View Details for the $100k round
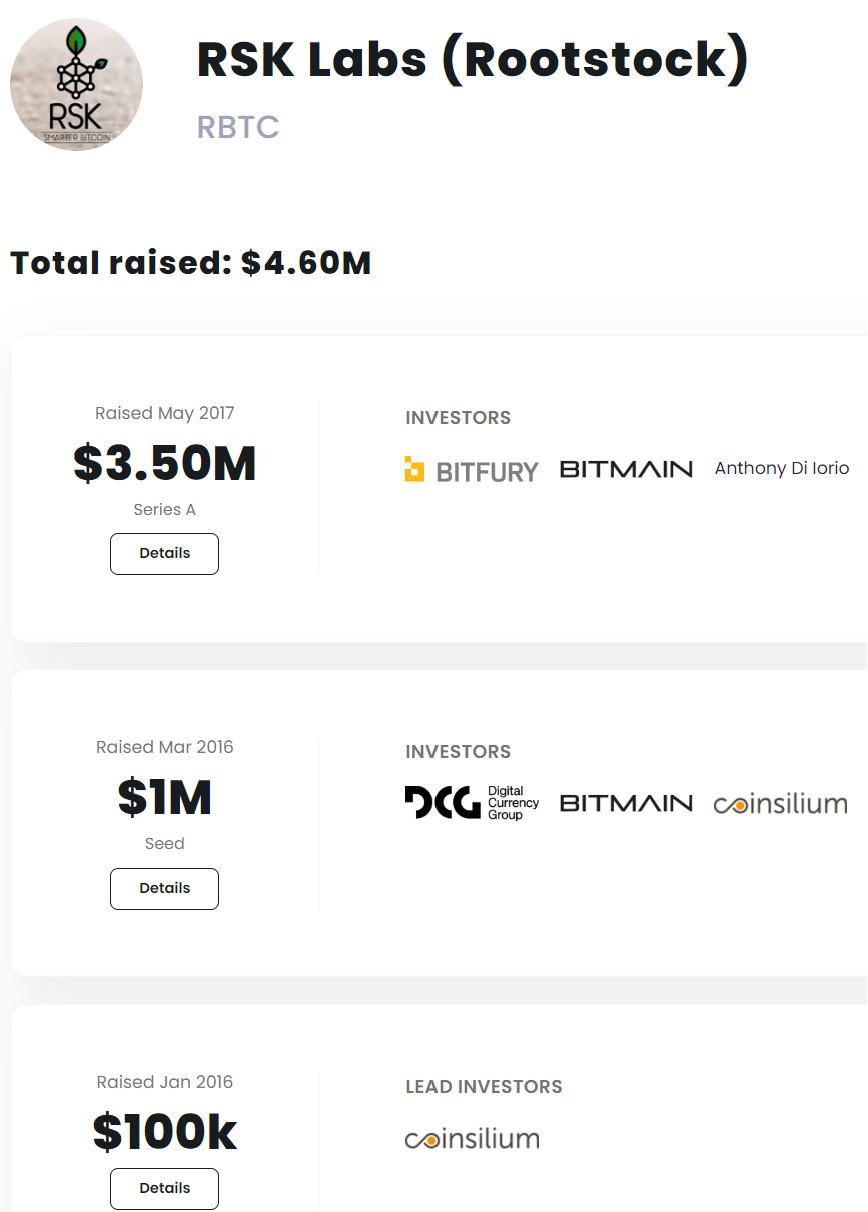 (x=164, y=1188)
